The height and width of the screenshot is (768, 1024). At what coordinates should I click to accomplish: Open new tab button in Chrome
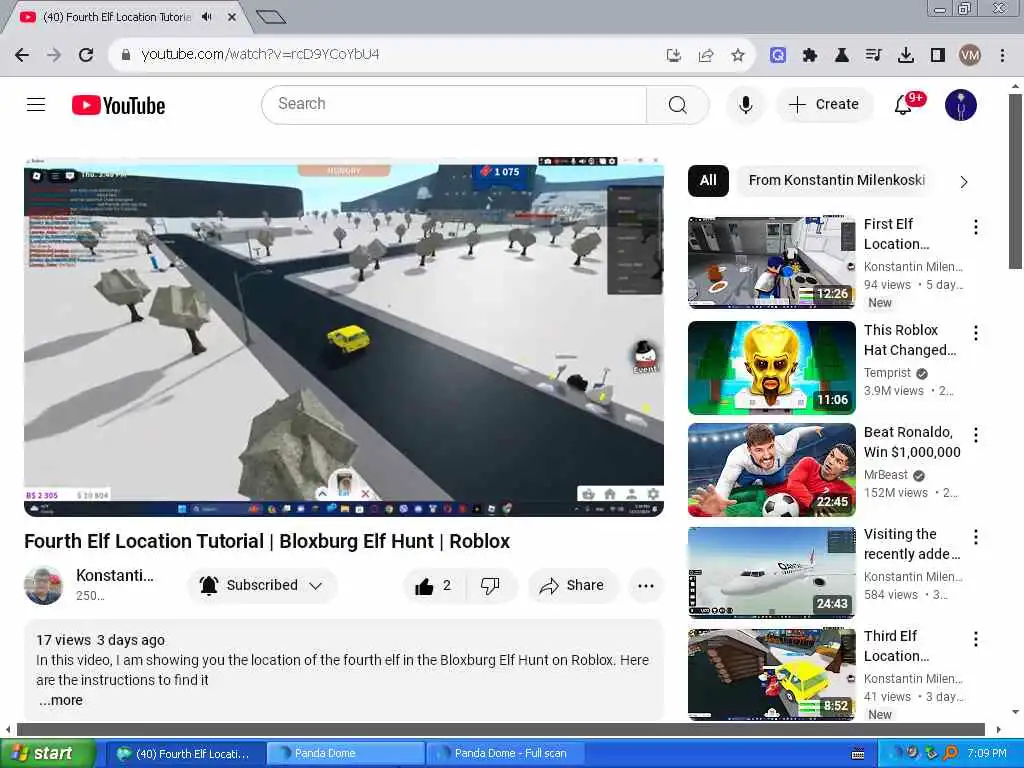point(270,17)
